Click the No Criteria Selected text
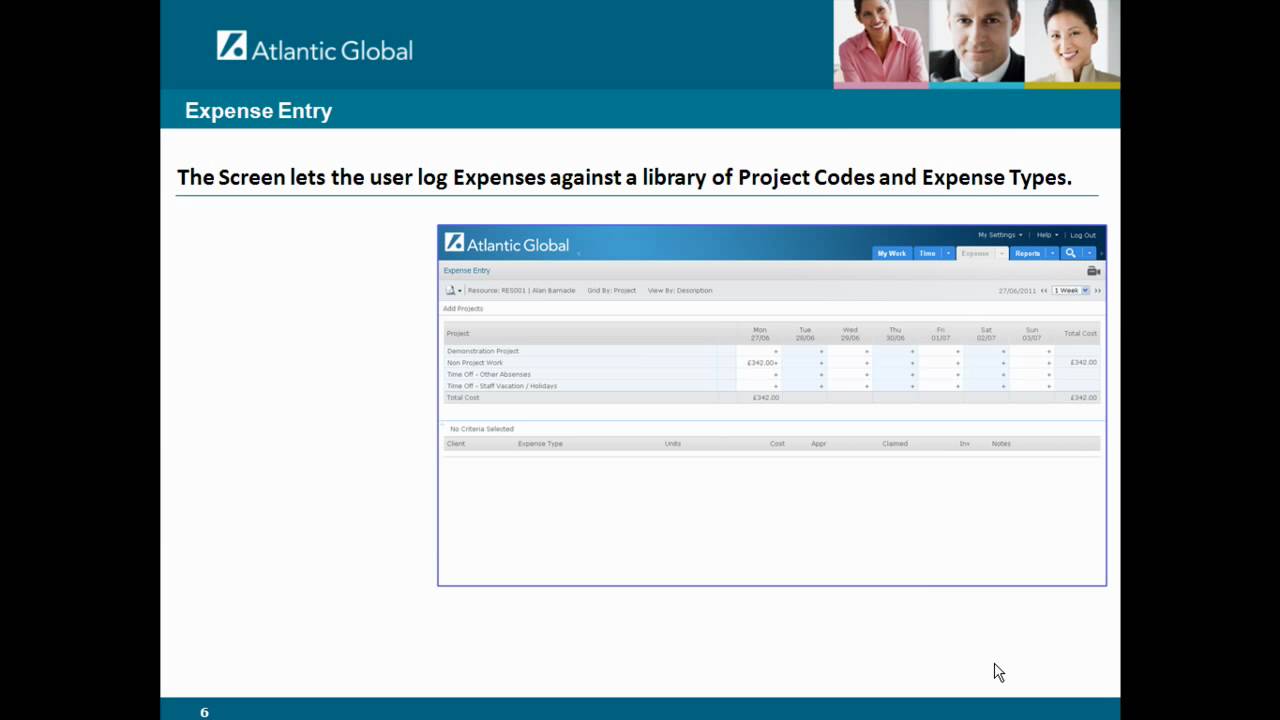Viewport: 1280px width, 720px height. [x=482, y=429]
